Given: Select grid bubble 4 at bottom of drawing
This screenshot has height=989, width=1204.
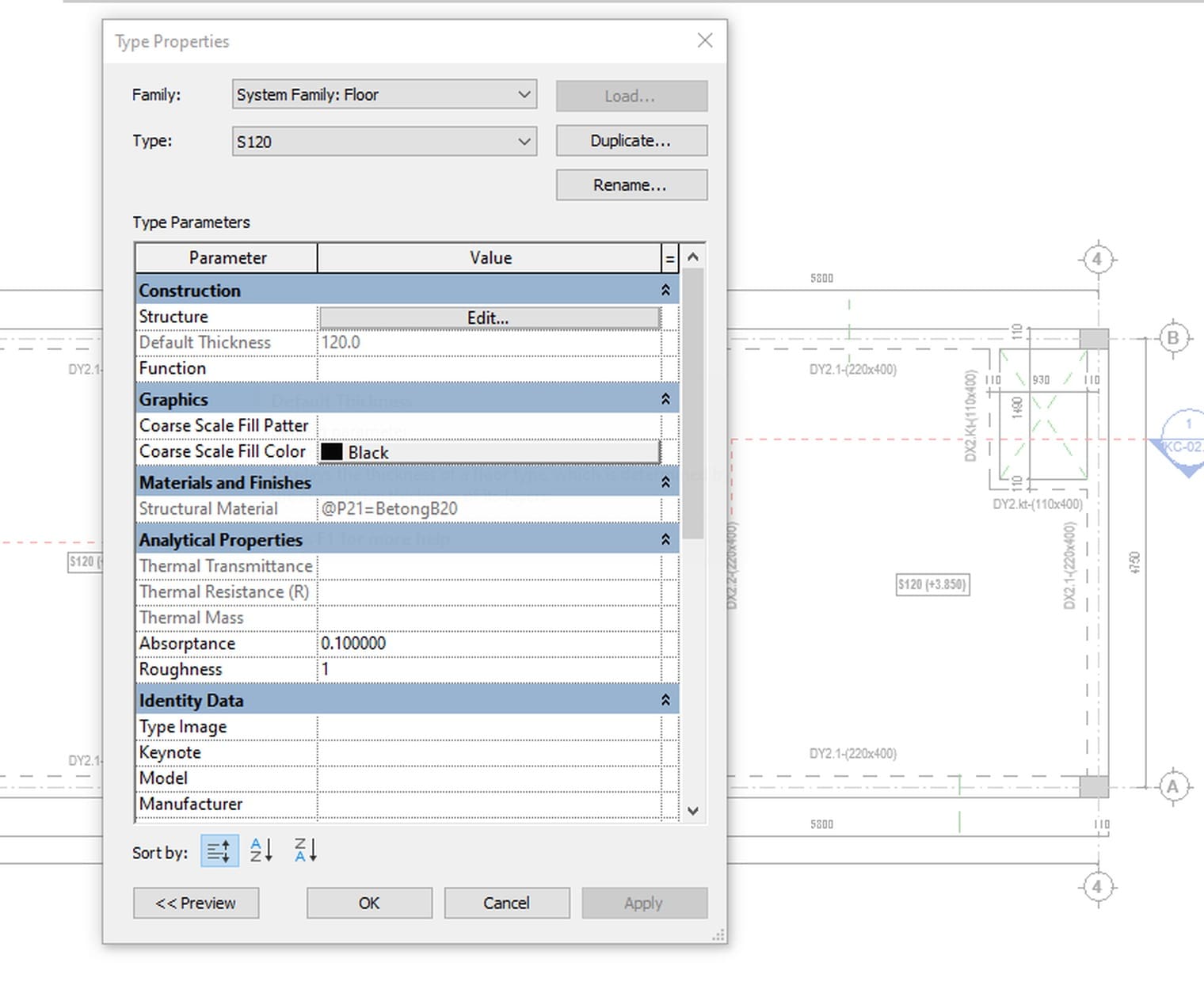Looking at the screenshot, I should click(1097, 887).
